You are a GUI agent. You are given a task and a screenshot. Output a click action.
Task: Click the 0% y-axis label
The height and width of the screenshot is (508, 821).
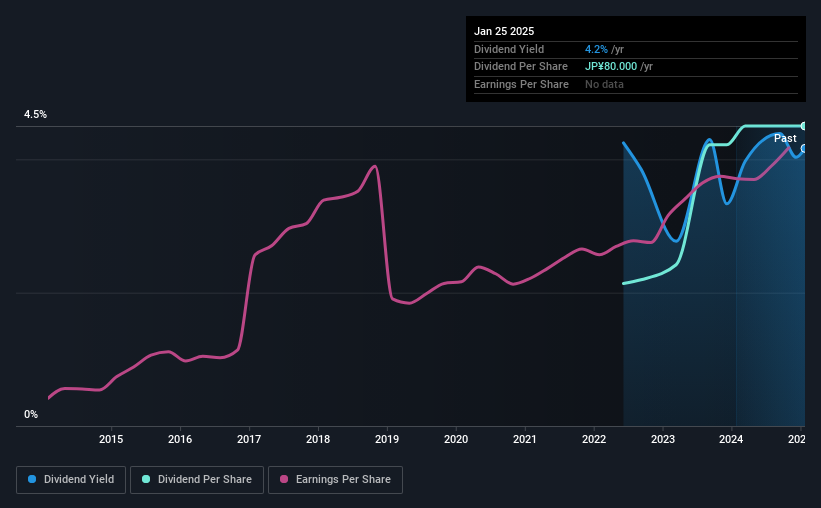pos(31,414)
